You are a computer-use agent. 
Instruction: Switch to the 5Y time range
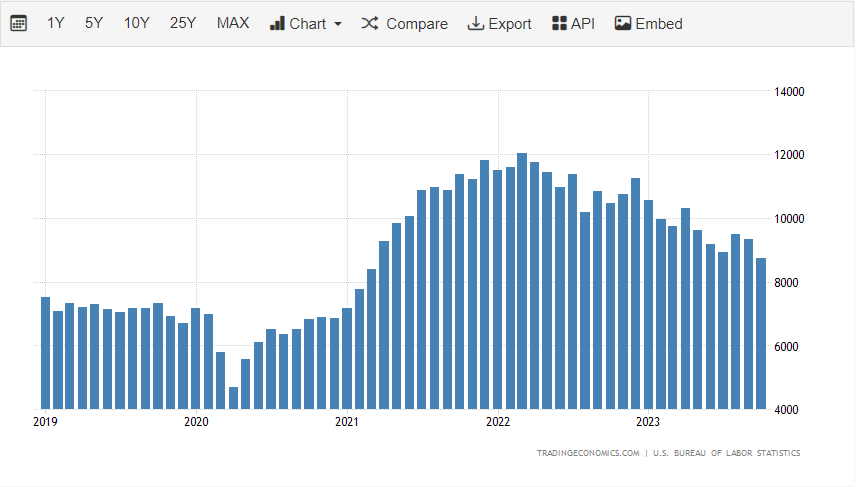(x=94, y=23)
